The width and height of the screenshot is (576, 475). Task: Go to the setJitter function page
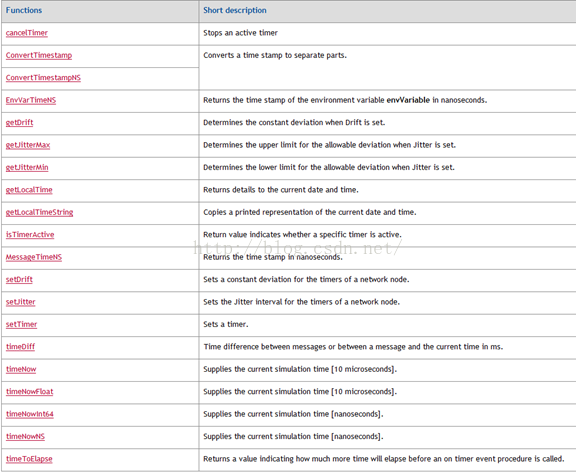tap(21, 302)
